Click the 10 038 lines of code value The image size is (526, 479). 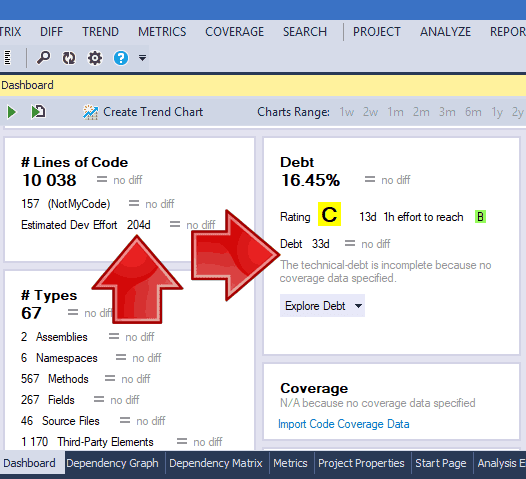coord(49,180)
